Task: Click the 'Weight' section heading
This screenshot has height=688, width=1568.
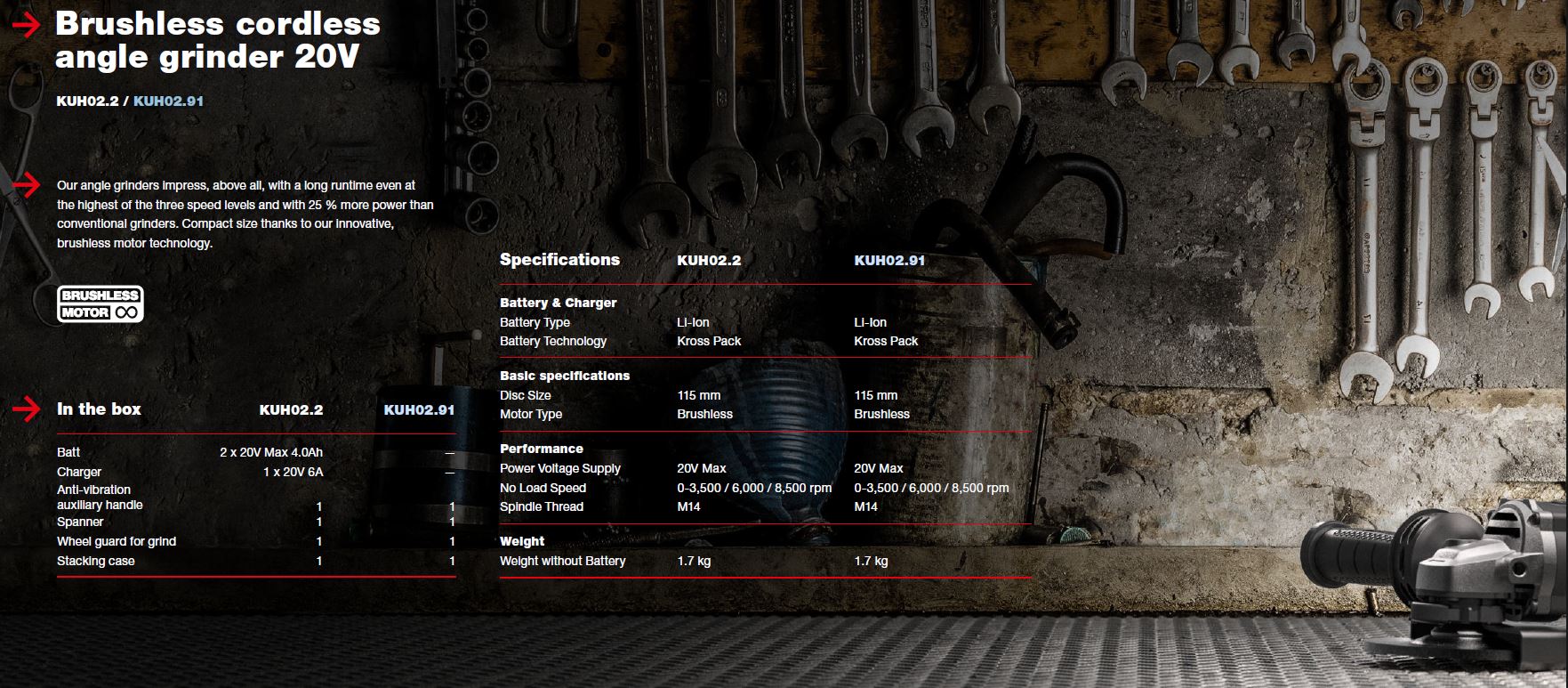Action: tap(522, 541)
